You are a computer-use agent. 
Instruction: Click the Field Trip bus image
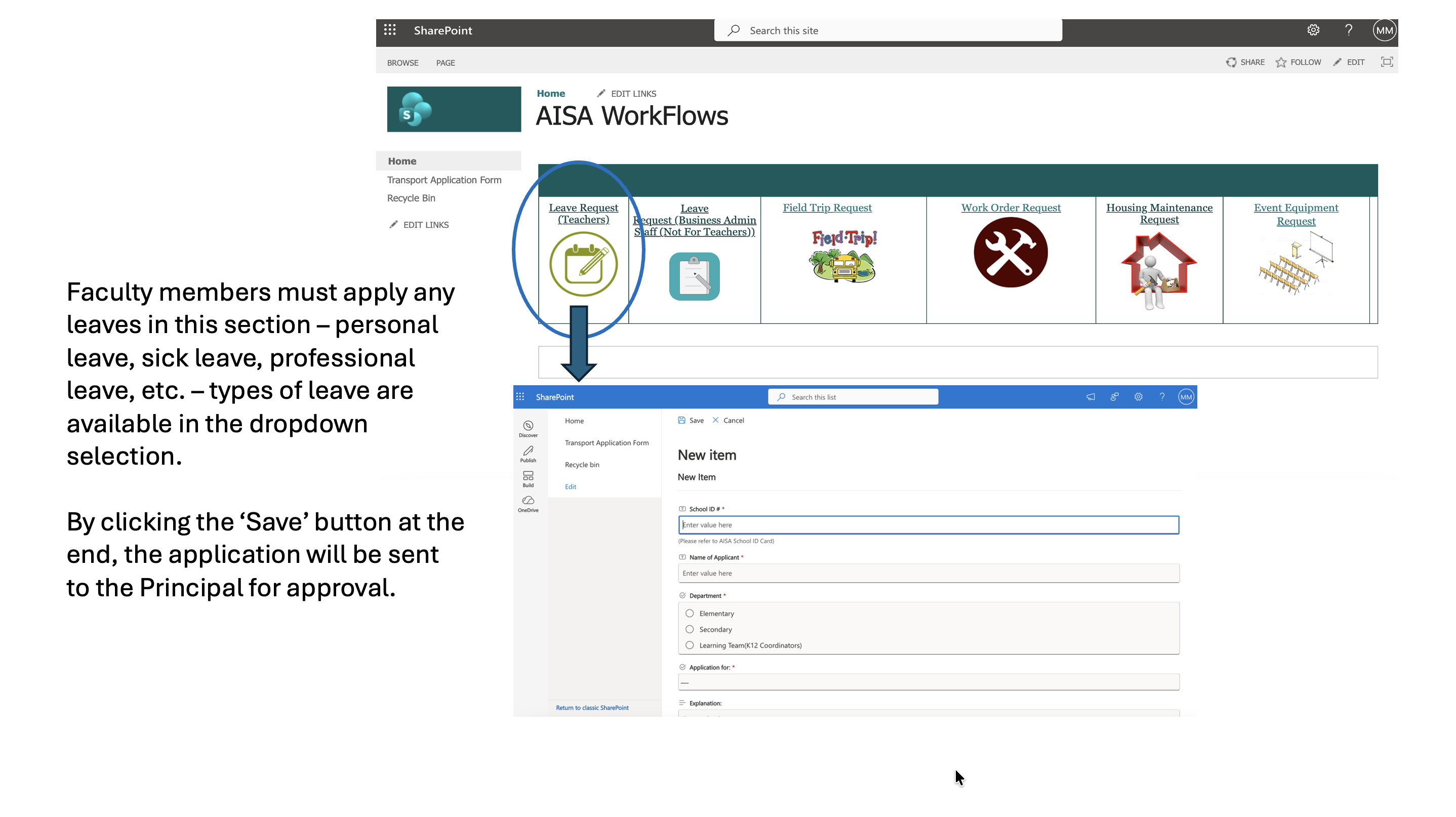point(844,256)
